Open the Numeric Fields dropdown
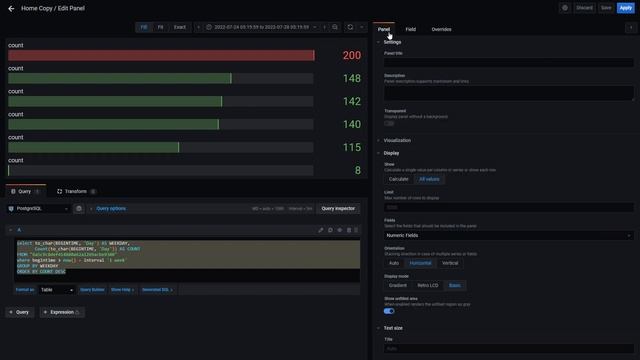640x360 pixels. (509, 236)
